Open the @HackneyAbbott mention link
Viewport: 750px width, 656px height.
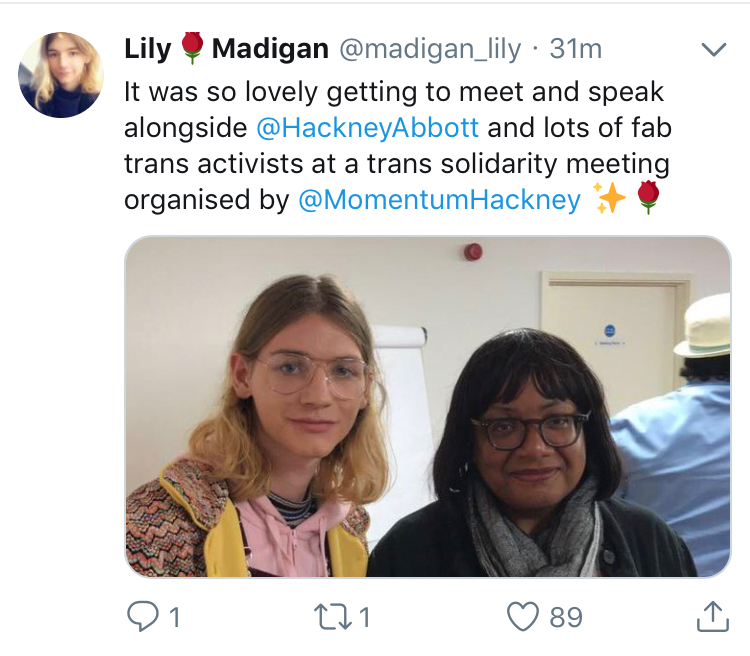click(367, 128)
